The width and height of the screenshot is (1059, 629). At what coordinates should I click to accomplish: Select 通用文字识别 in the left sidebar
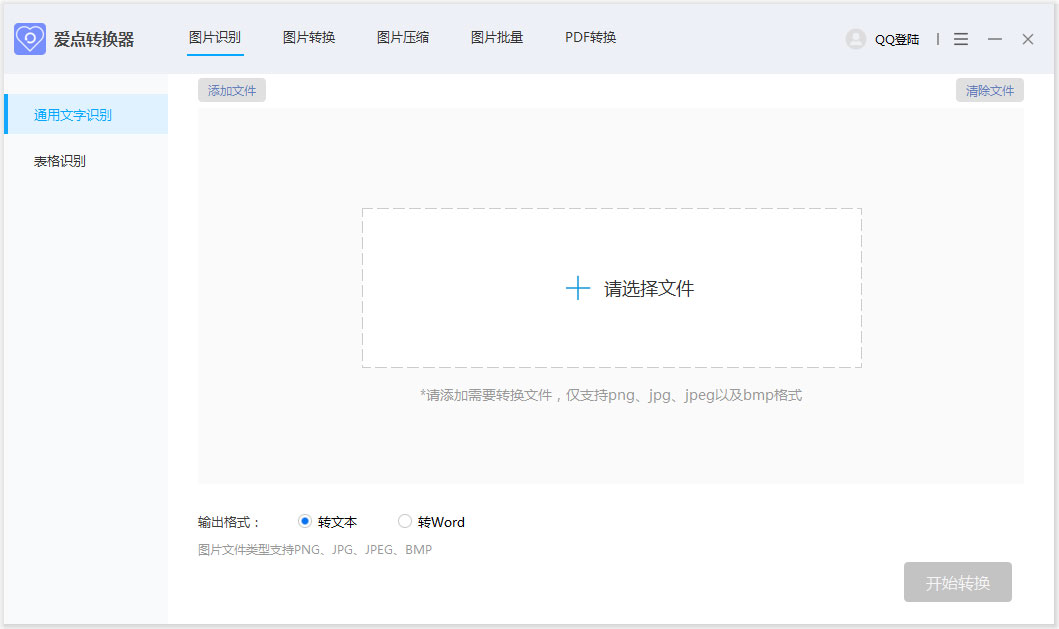coord(73,113)
